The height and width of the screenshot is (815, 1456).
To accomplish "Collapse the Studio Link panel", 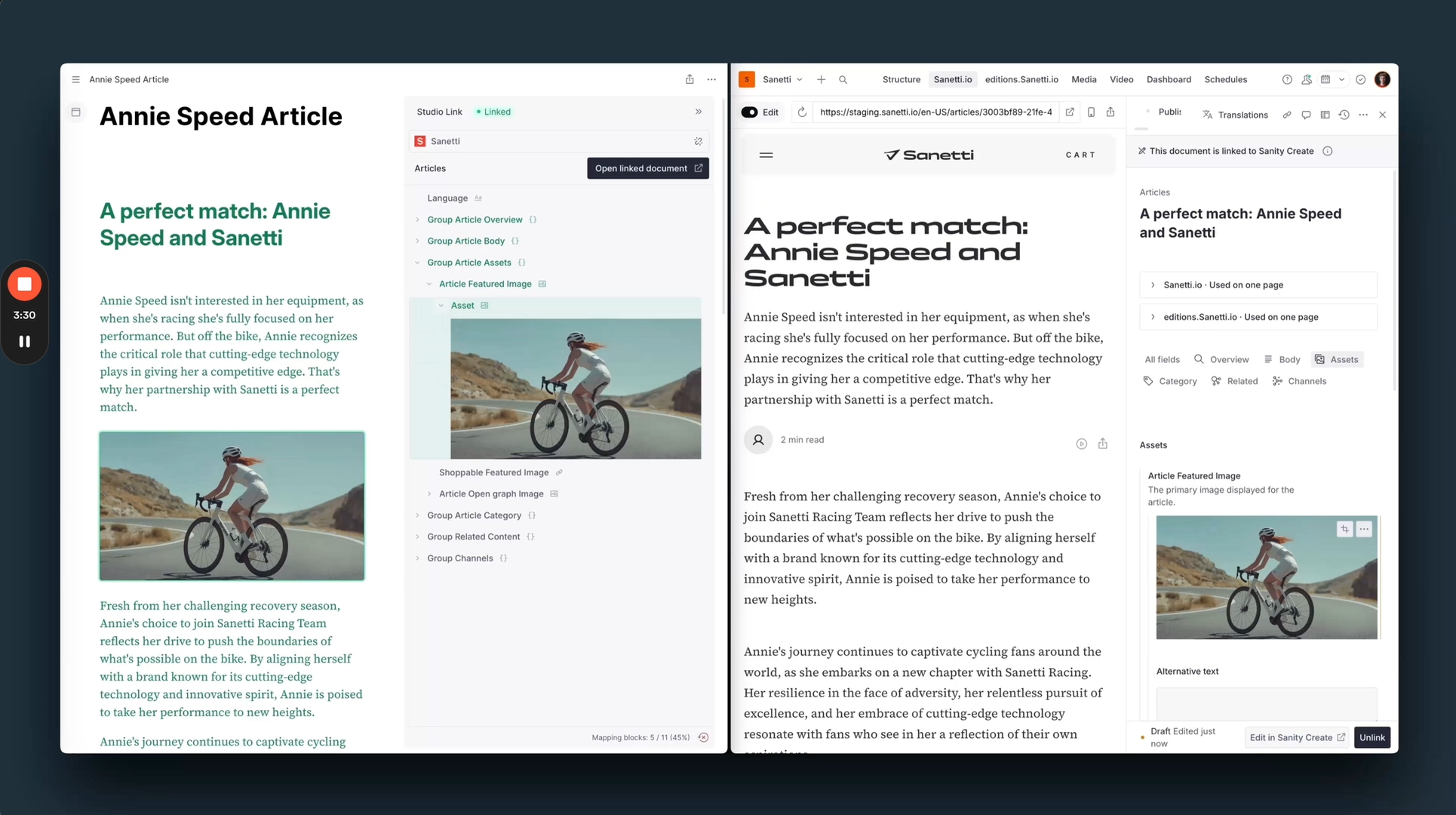I will click(699, 112).
